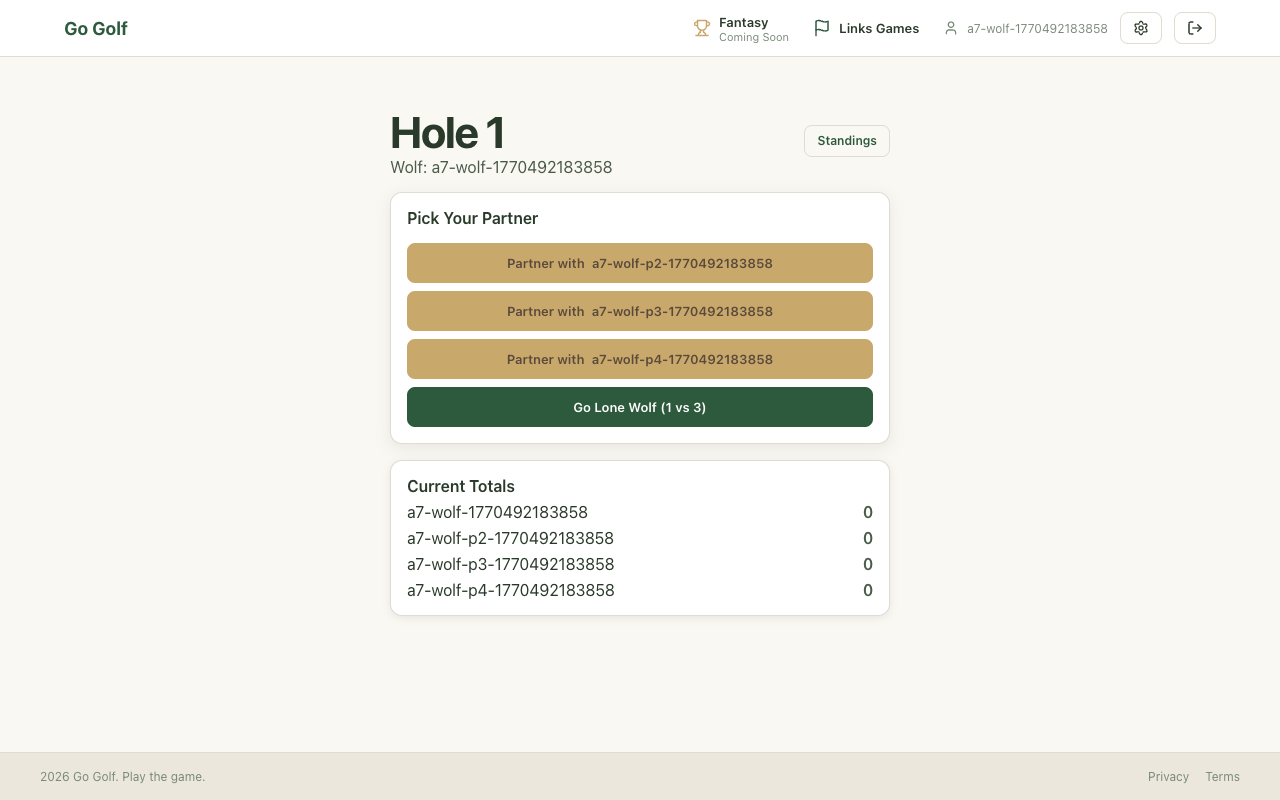1280x800 pixels.
Task: Open settings via the gear icon
Action: 1141,28
